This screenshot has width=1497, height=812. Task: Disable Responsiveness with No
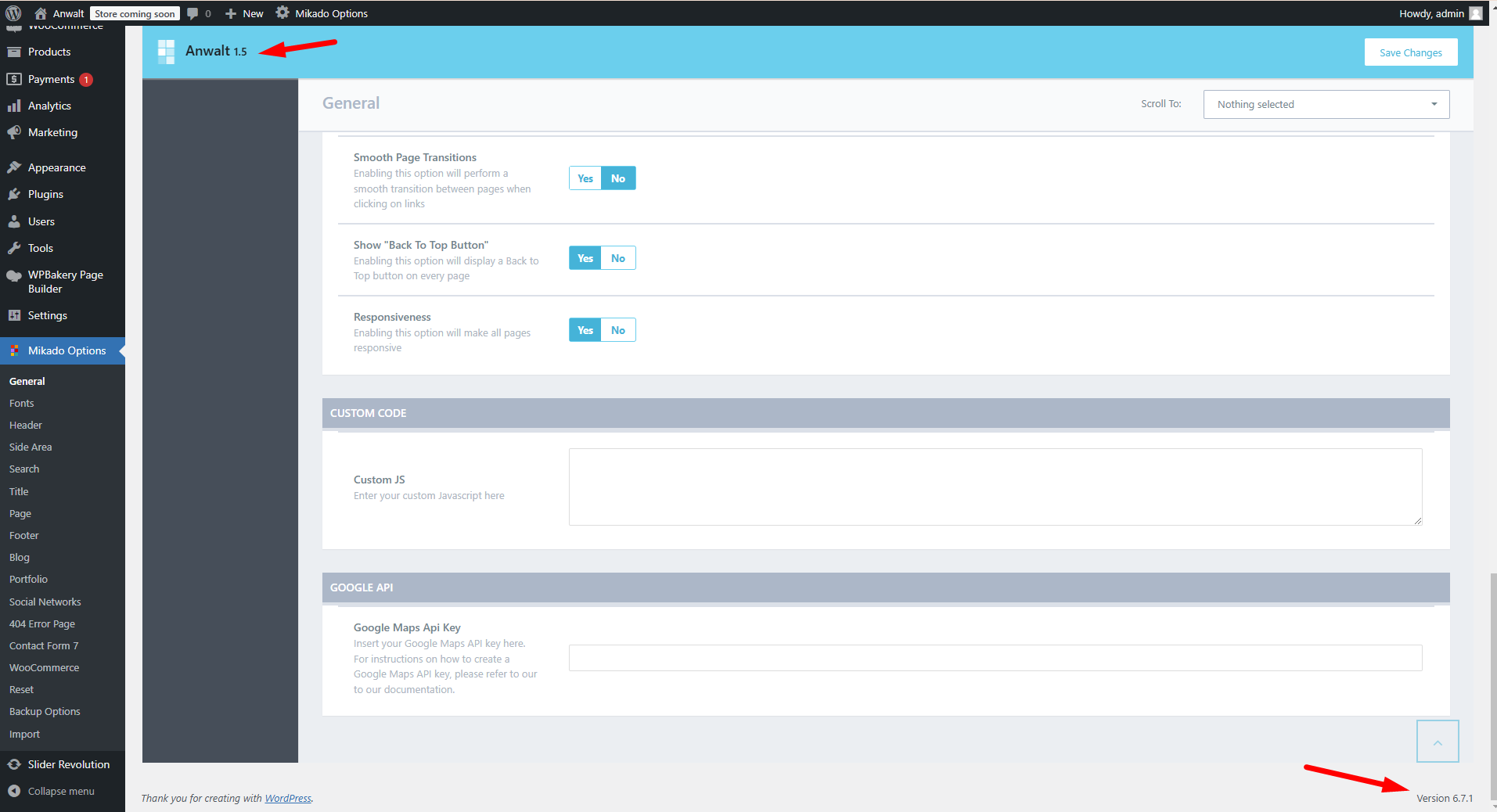618,330
